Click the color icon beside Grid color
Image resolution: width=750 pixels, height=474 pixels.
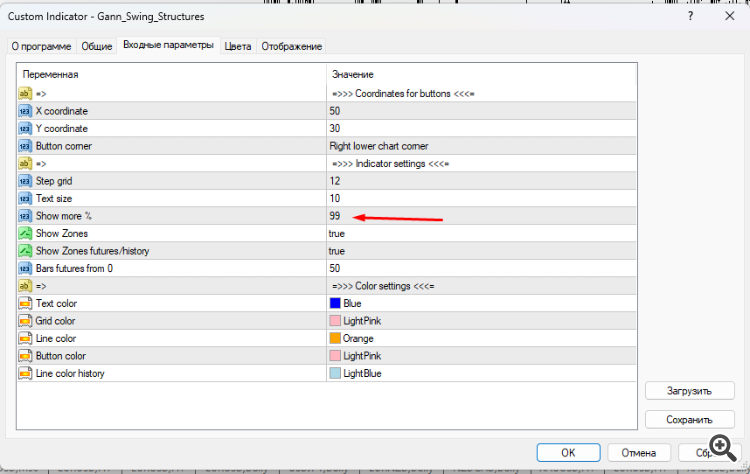[25, 321]
